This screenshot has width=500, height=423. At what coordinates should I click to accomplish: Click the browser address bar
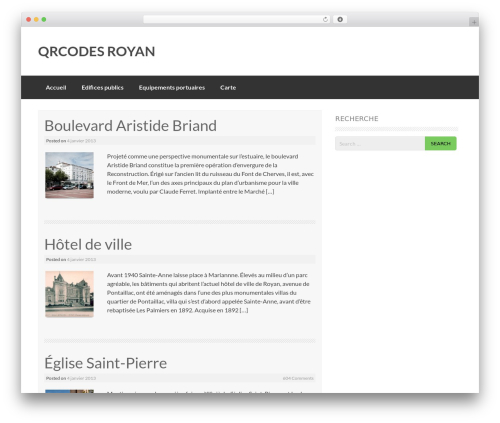point(237,19)
